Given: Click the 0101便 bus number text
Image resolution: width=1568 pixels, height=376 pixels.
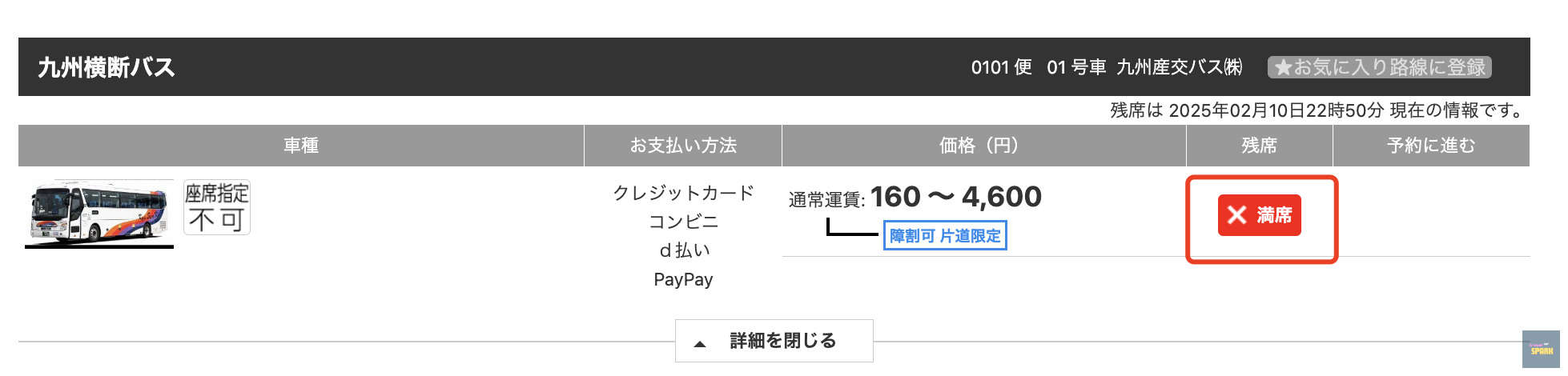Looking at the screenshot, I should pyautogui.click(x=1001, y=67).
